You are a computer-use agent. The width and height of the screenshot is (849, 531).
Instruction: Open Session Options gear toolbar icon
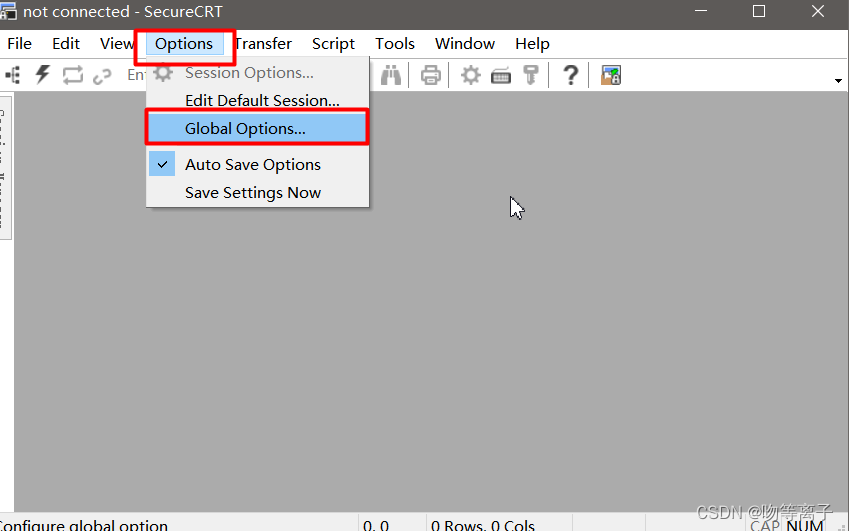click(471, 75)
